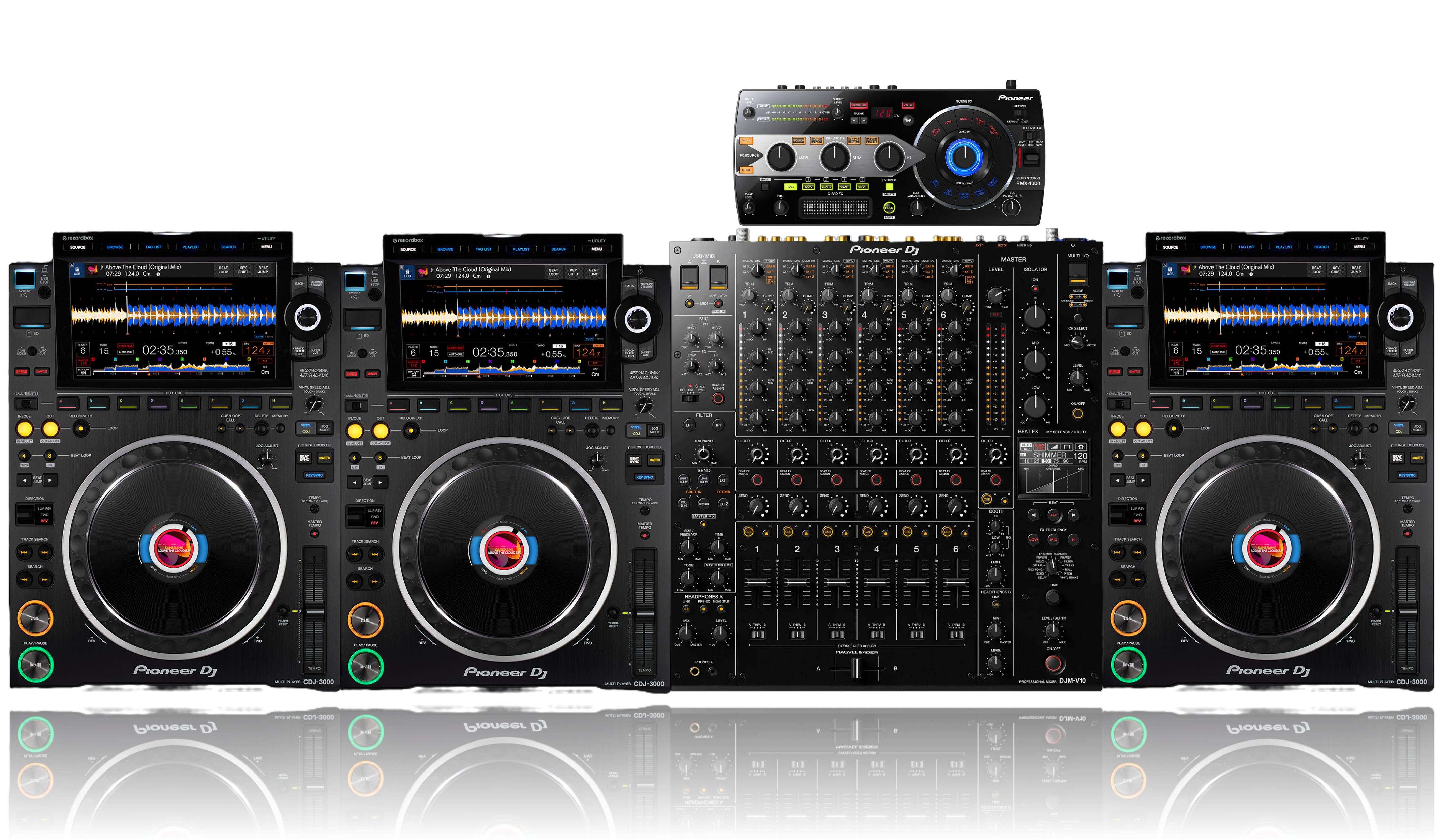Click the track search rewind icon on left CDJ
1444x840 pixels.
pos(24,552)
